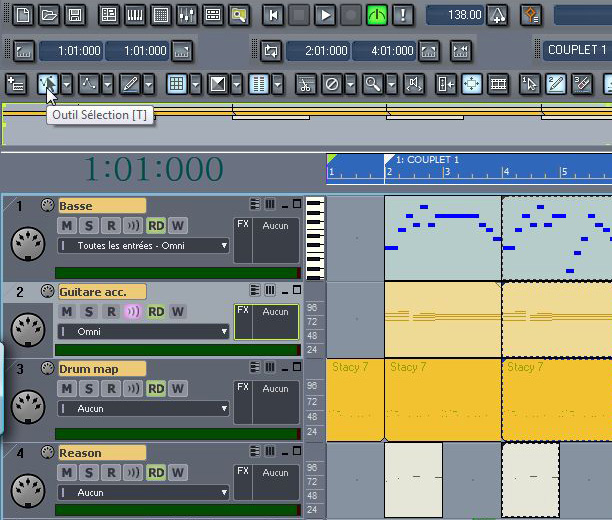Select the mute tool icon

(332, 84)
